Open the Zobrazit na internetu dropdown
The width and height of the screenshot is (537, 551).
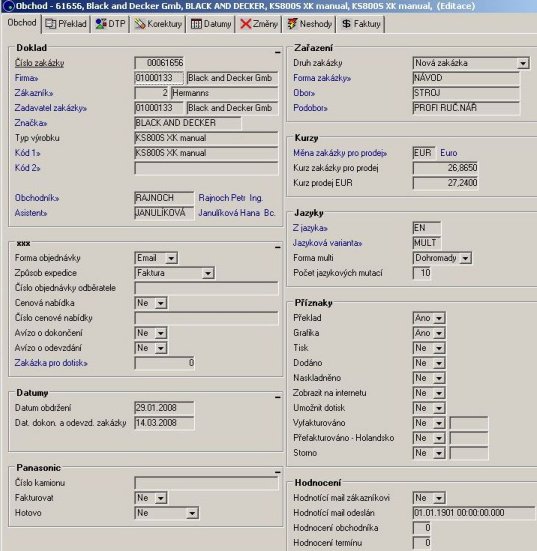[x=439, y=393]
